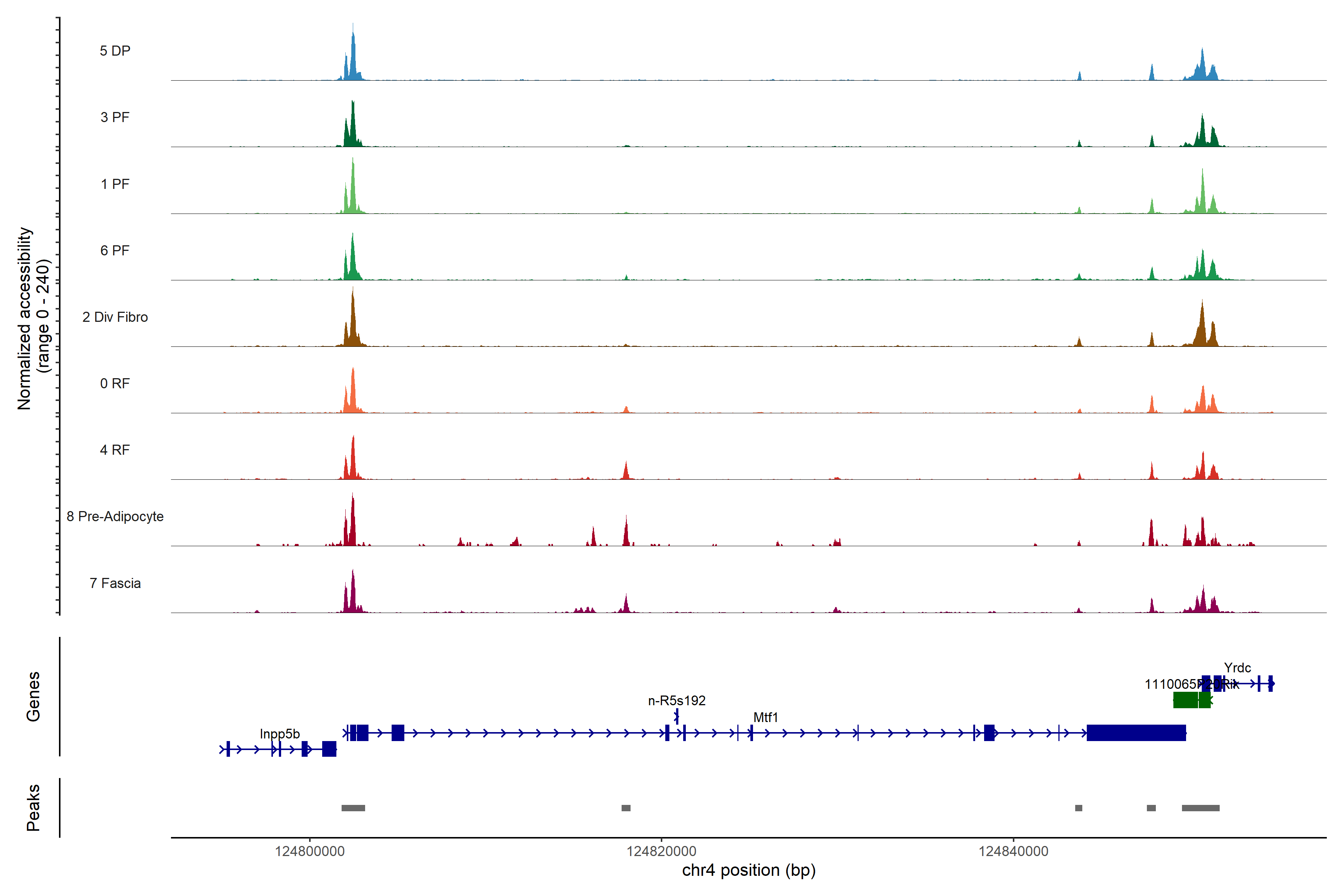1344x896 pixels.
Task: Click the Inpp5b gene label
Action: [x=279, y=734]
